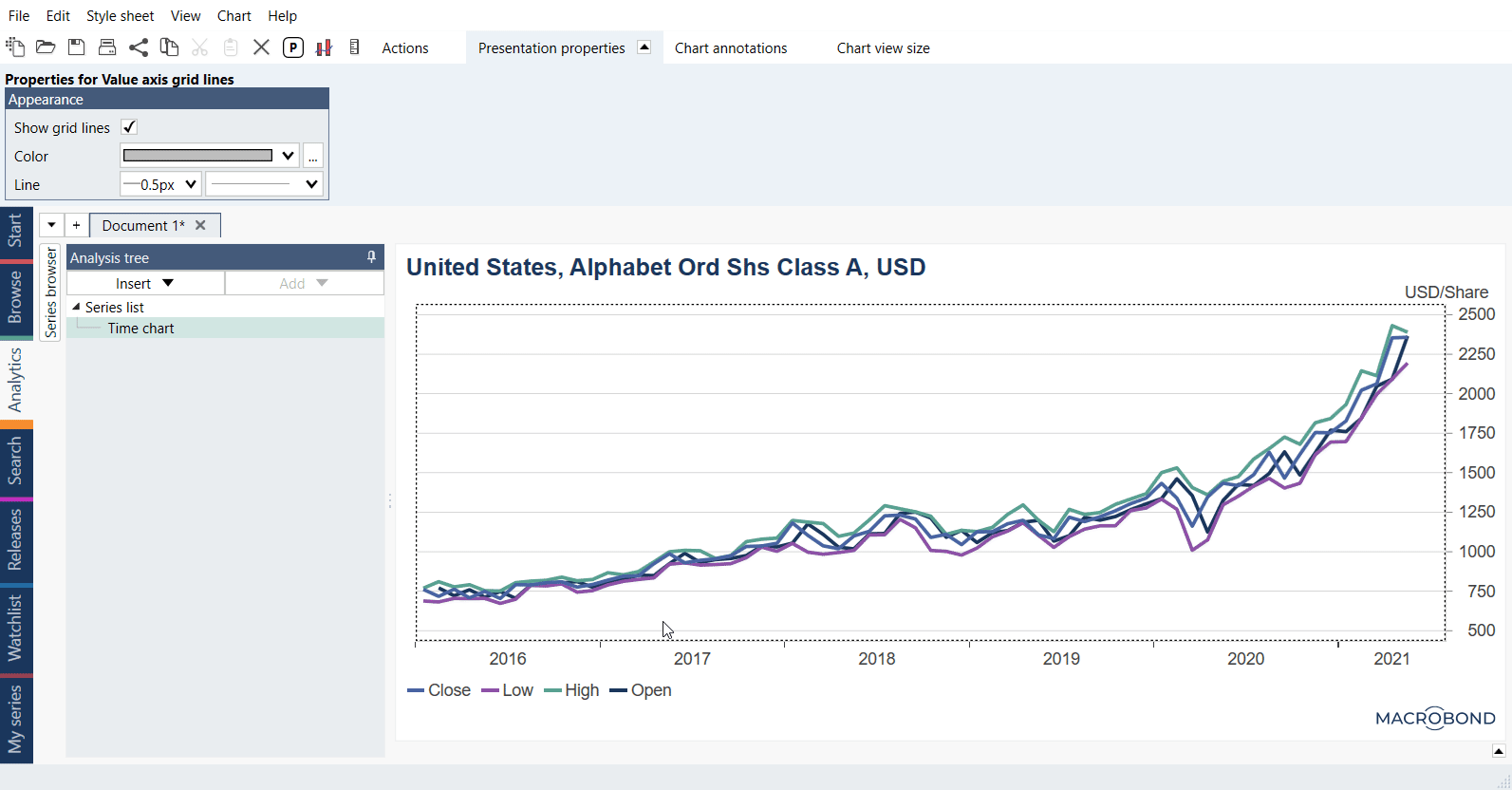Collapse the Series list tree node

pyautogui.click(x=76, y=307)
